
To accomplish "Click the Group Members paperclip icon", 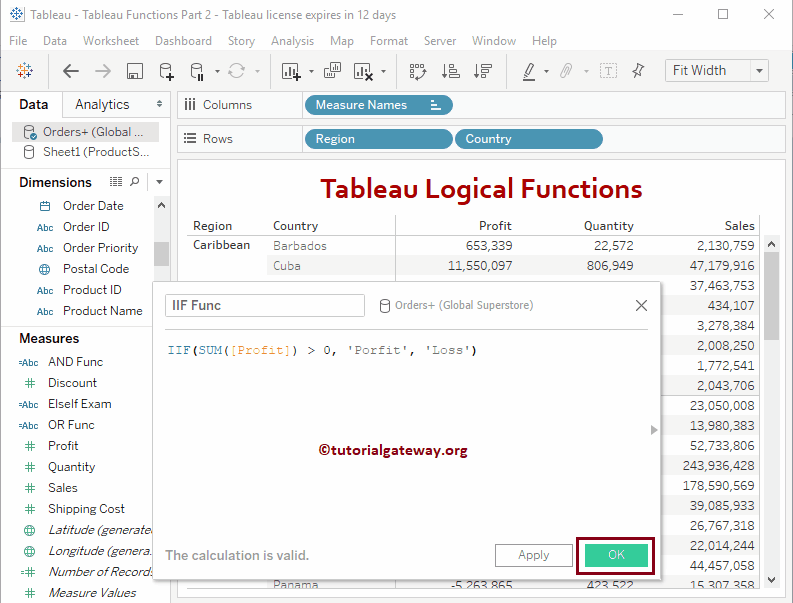I will [x=566, y=71].
